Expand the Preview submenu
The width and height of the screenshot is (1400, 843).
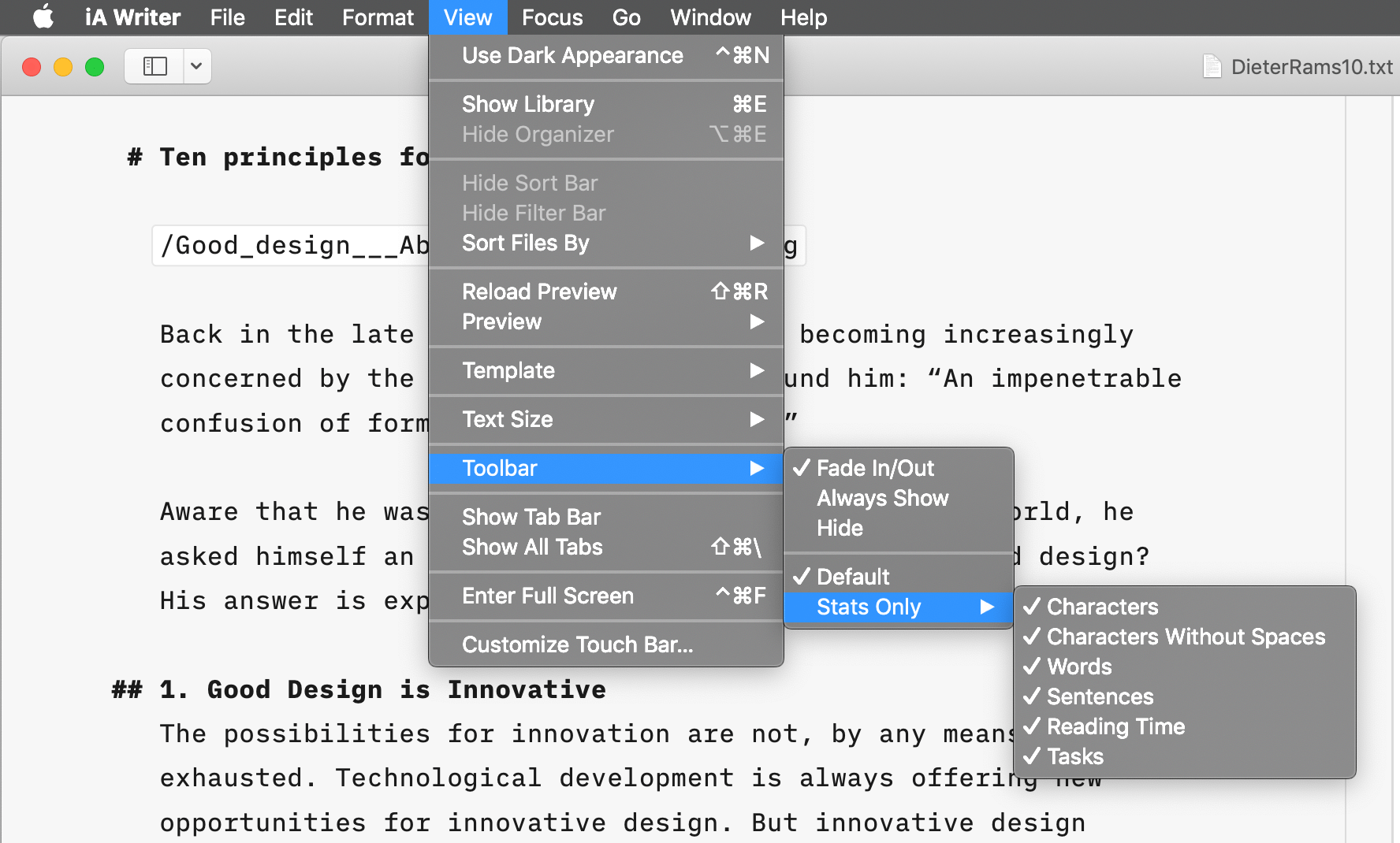[606, 321]
